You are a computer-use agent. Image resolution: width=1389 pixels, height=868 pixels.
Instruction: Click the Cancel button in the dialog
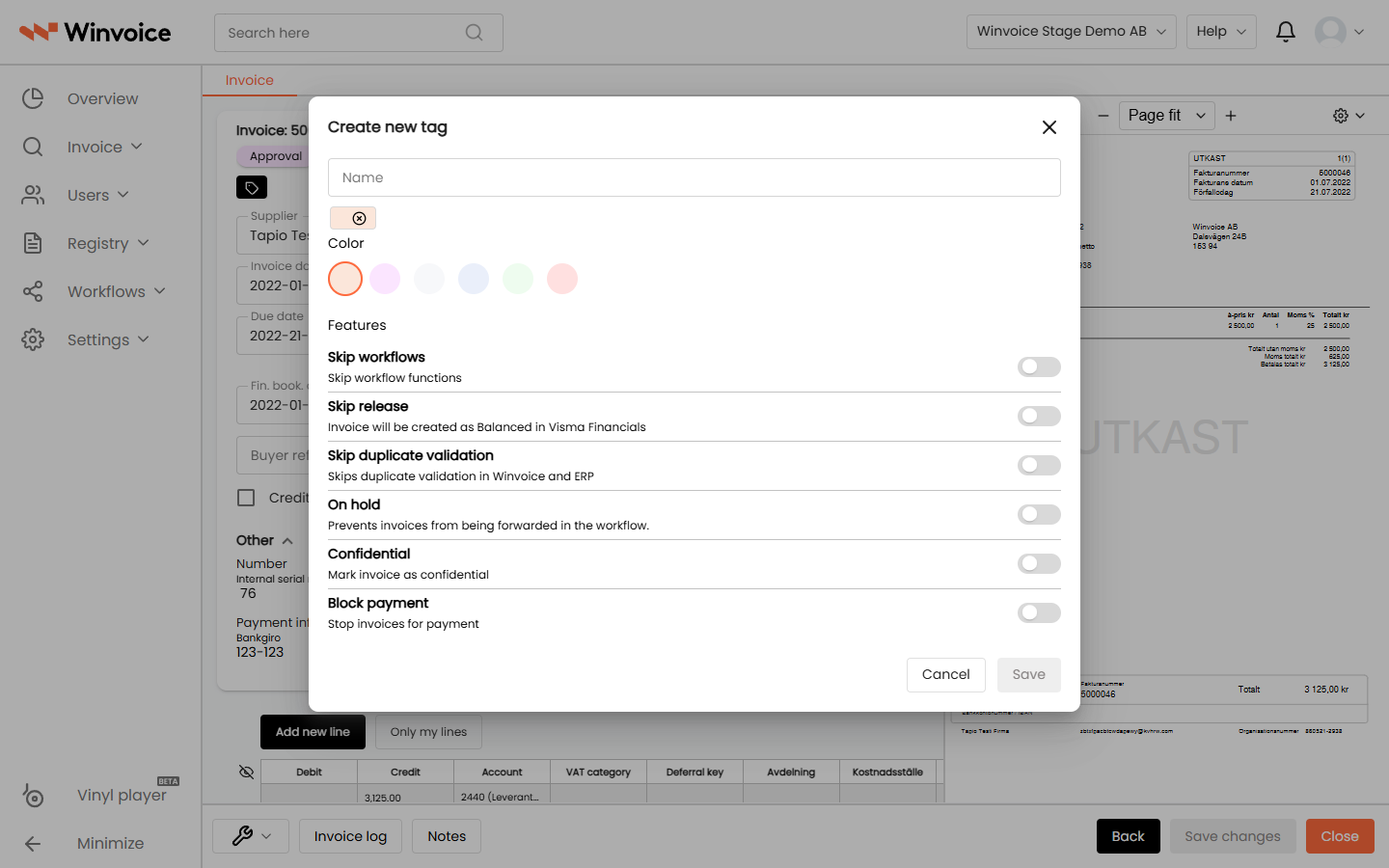[x=945, y=675]
